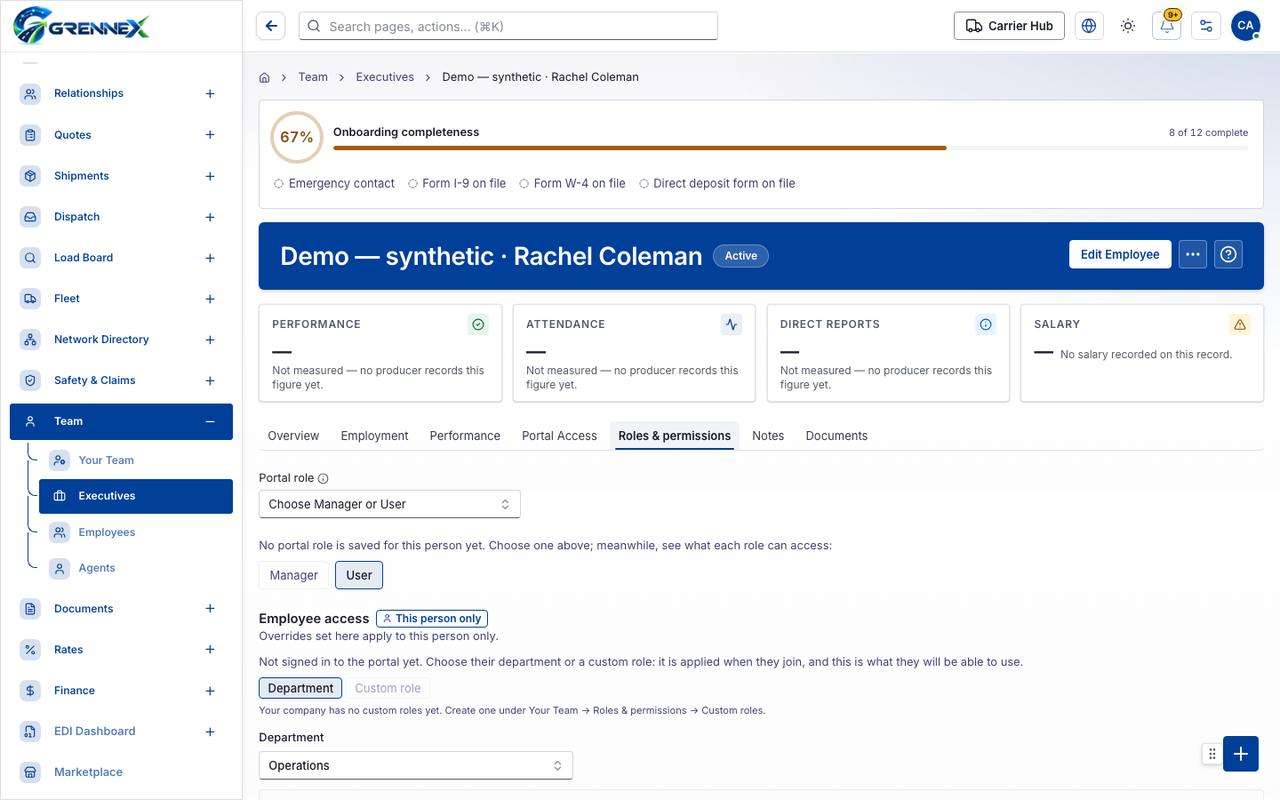Expand the Finance sidebar section

(x=210, y=691)
